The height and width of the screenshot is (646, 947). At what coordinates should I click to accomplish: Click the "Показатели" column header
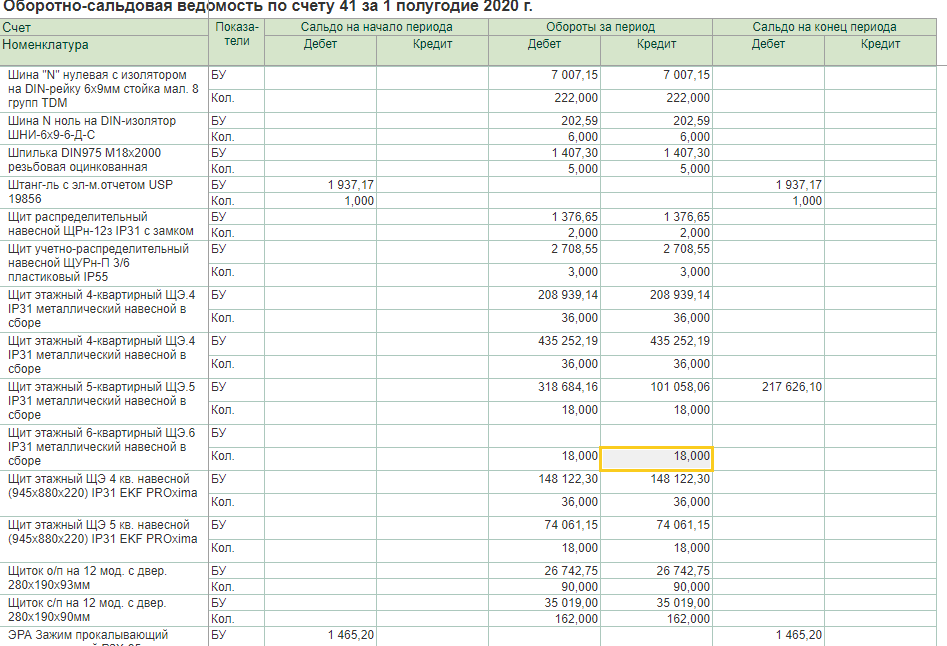point(237,35)
